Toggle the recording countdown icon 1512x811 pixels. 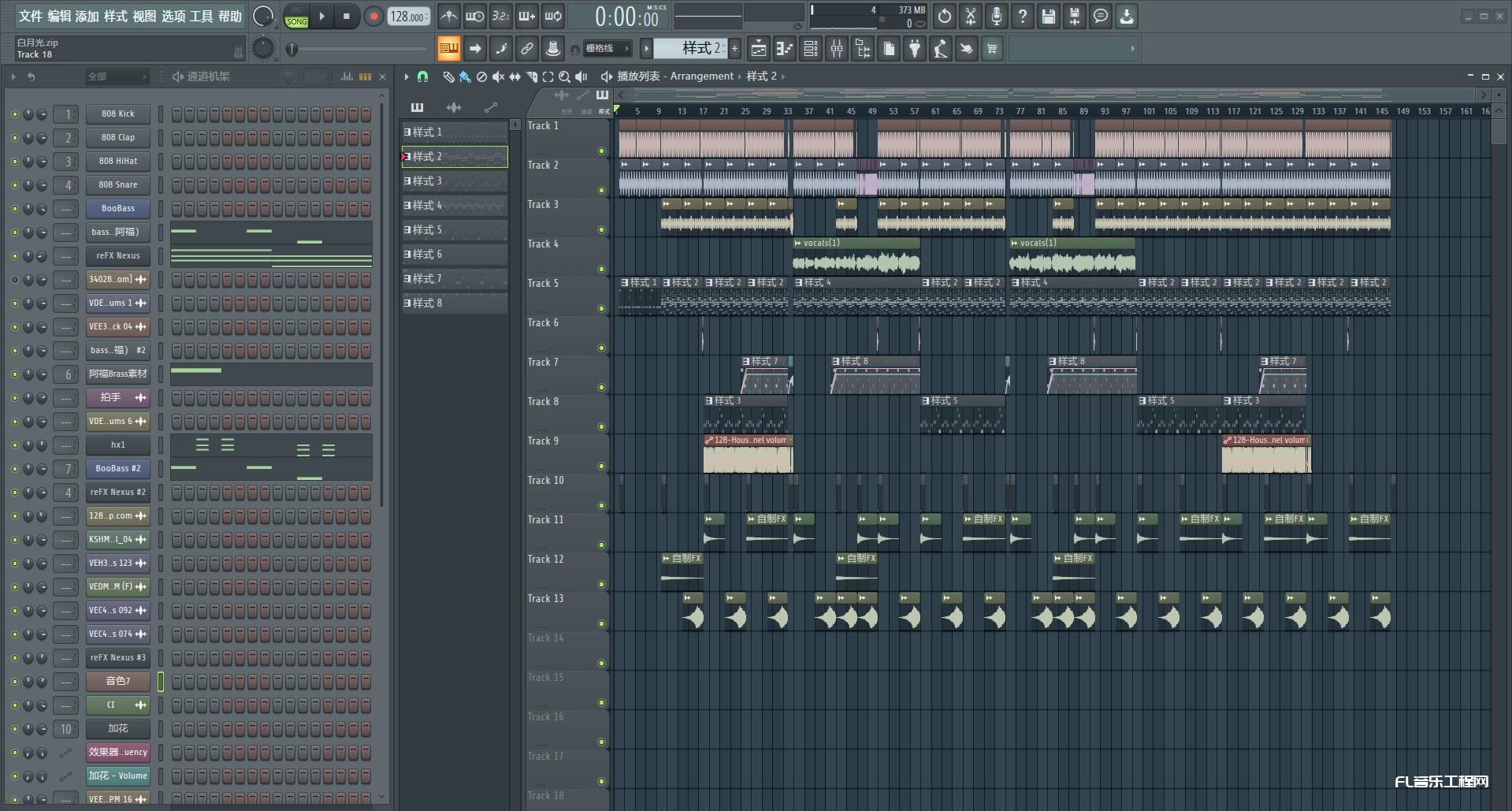point(501,16)
